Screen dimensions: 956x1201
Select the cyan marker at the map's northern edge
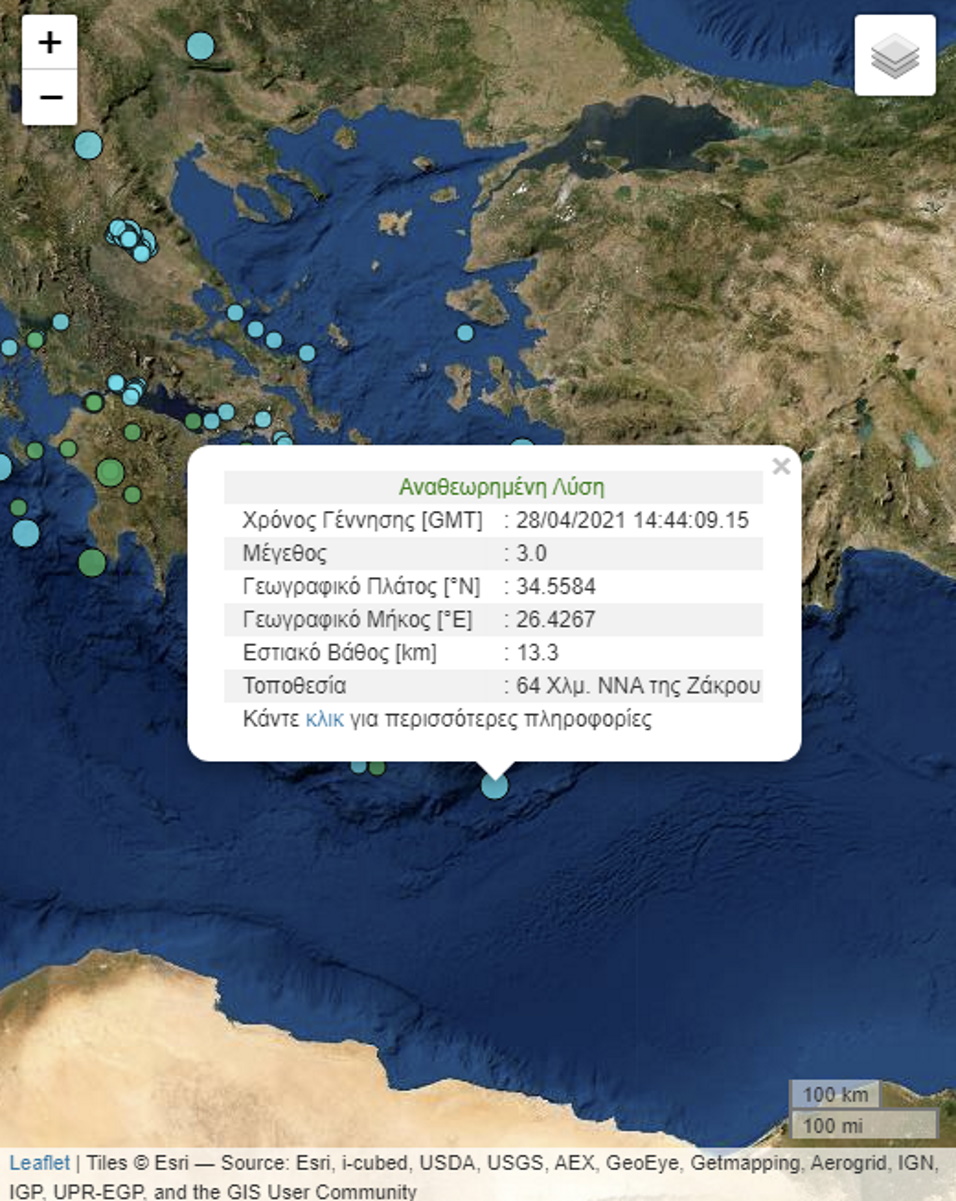point(200,45)
